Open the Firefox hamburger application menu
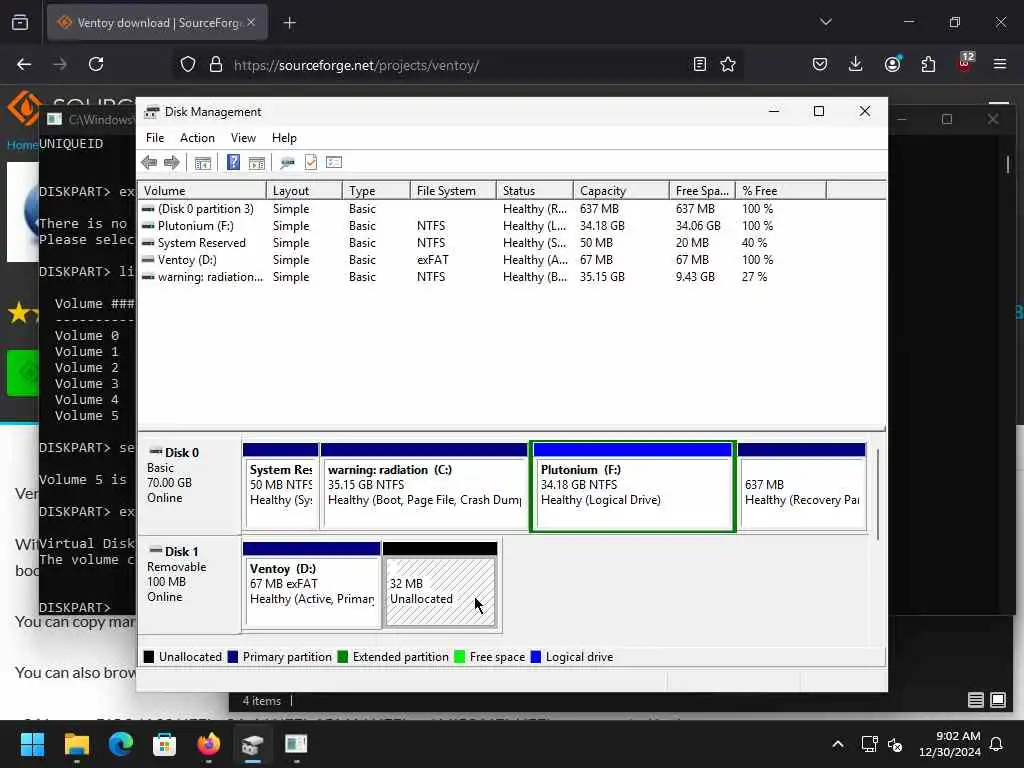 1000,65
